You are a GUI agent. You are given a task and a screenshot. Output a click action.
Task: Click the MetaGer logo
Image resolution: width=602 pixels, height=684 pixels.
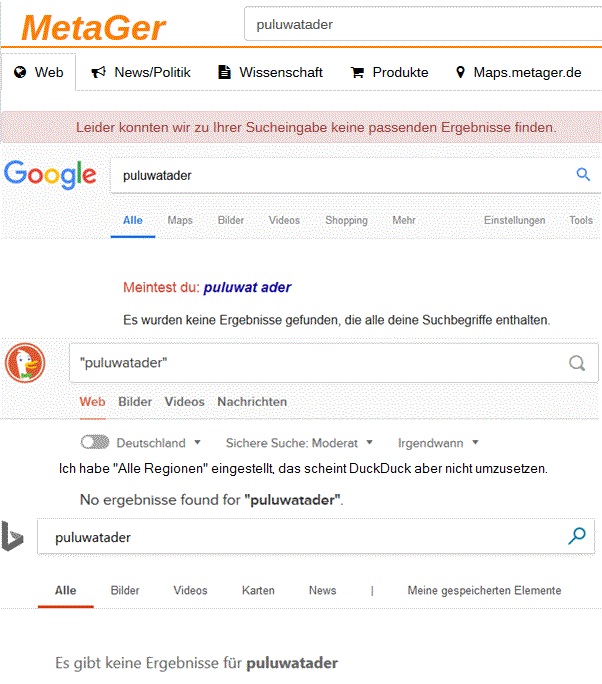[x=93, y=28]
